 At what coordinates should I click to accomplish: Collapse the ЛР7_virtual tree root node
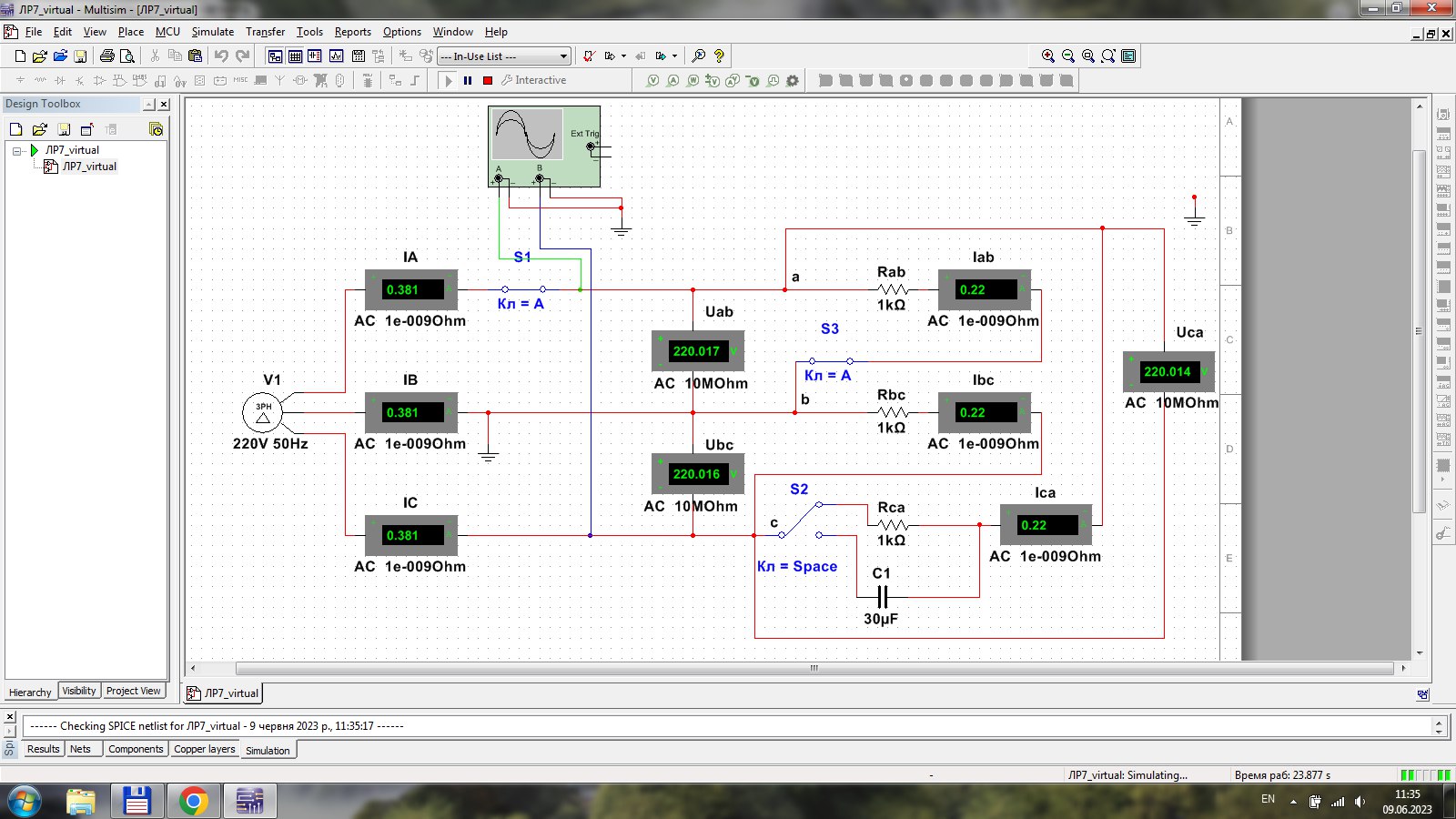(x=17, y=150)
